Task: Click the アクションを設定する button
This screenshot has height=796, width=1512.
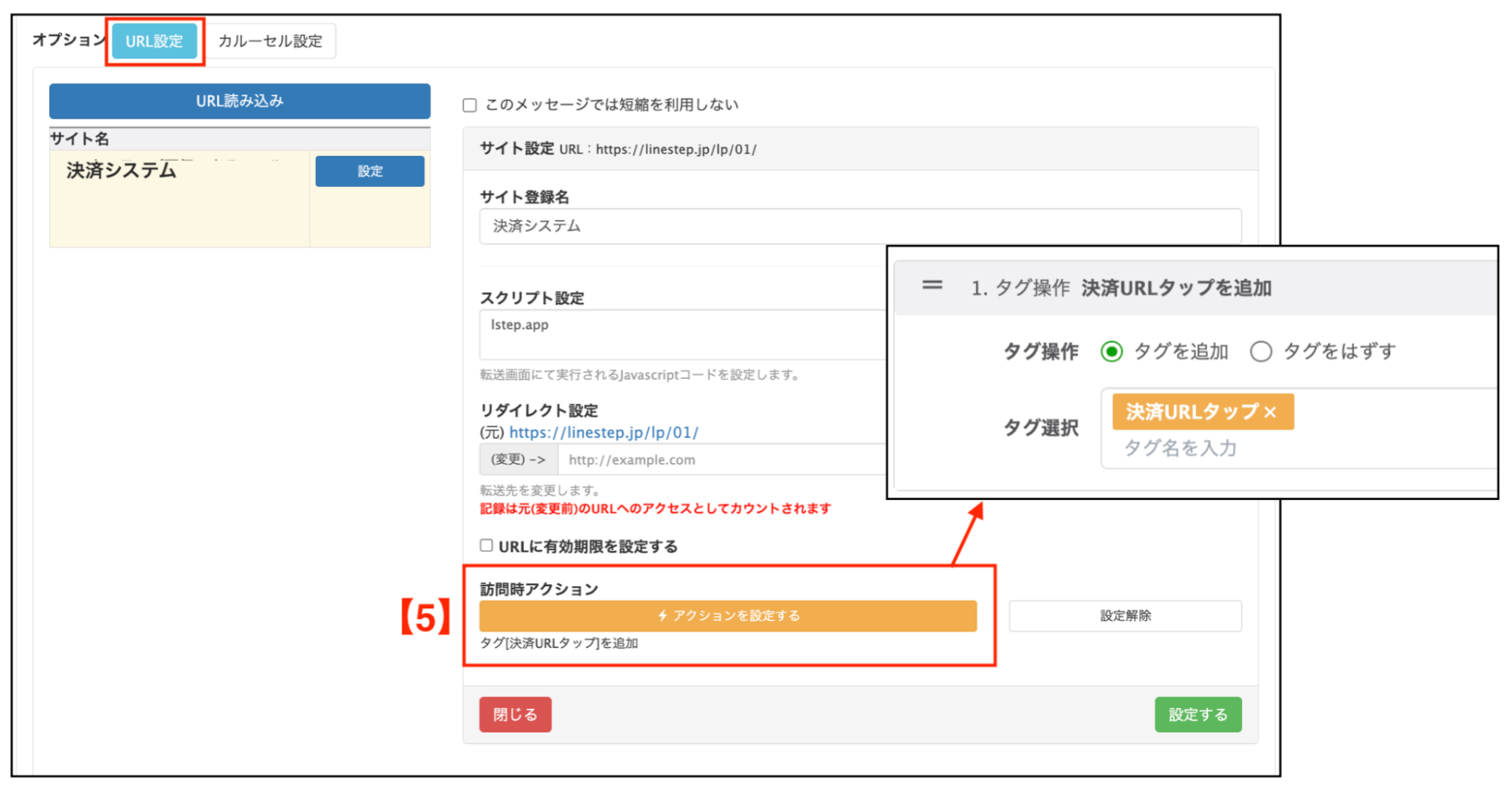Action: (x=726, y=615)
